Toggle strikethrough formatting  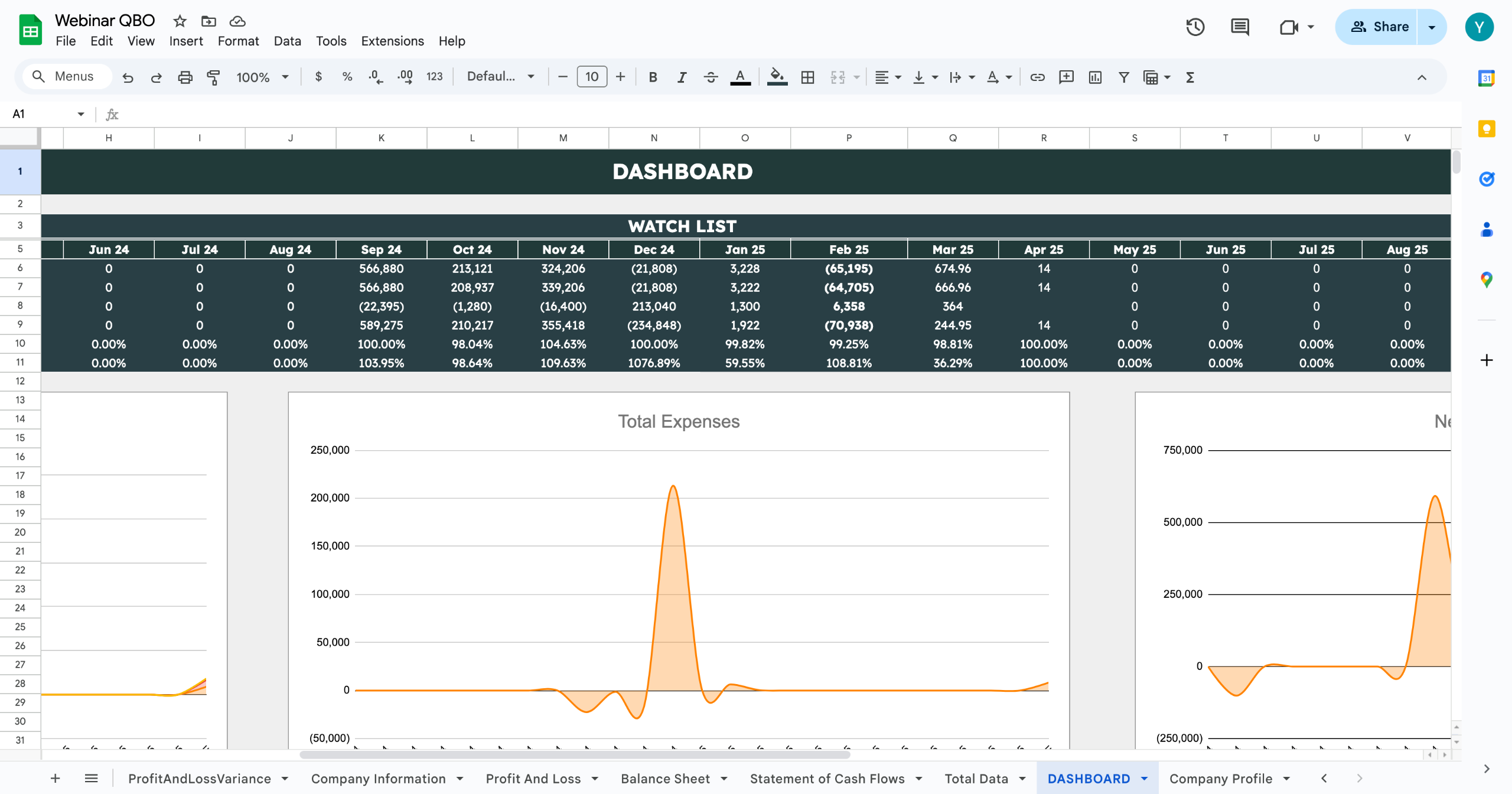(711, 77)
